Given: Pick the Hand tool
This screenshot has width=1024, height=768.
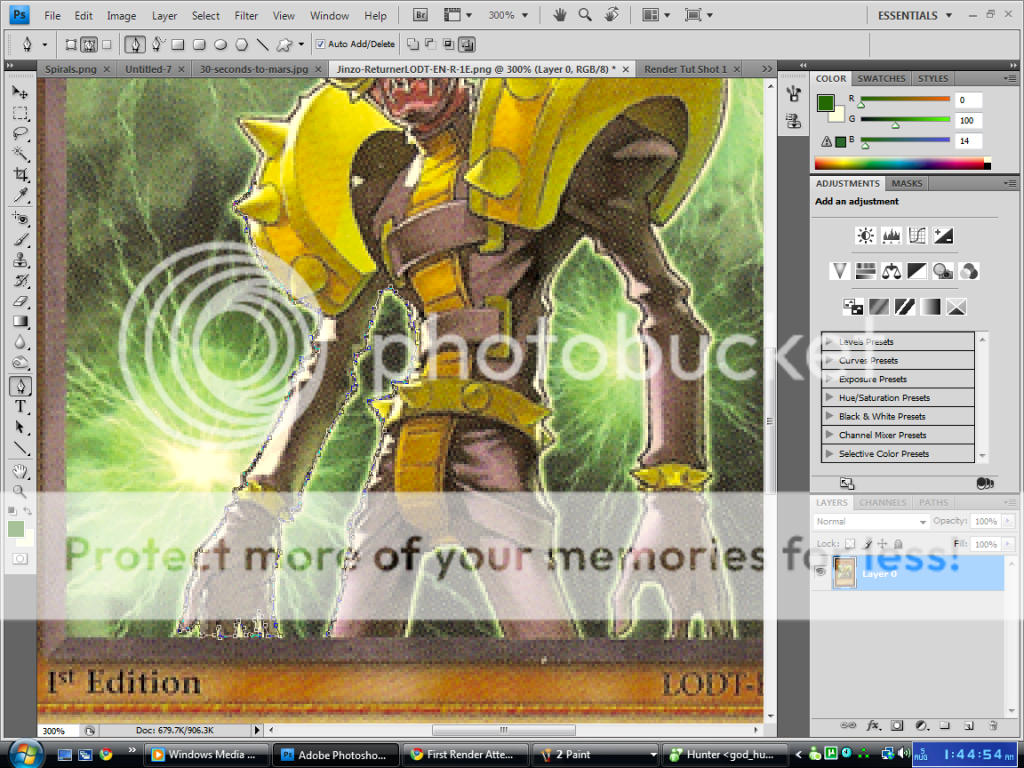Looking at the screenshot, I should 18,471.
